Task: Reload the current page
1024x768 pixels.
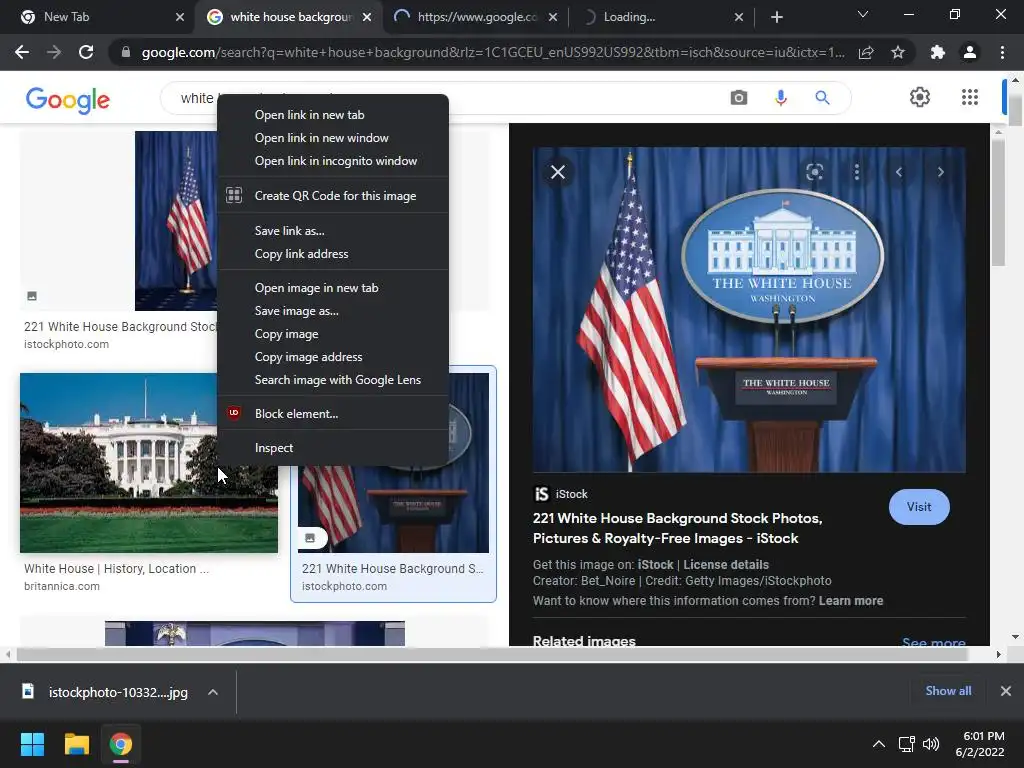Action: pos(86,52)
